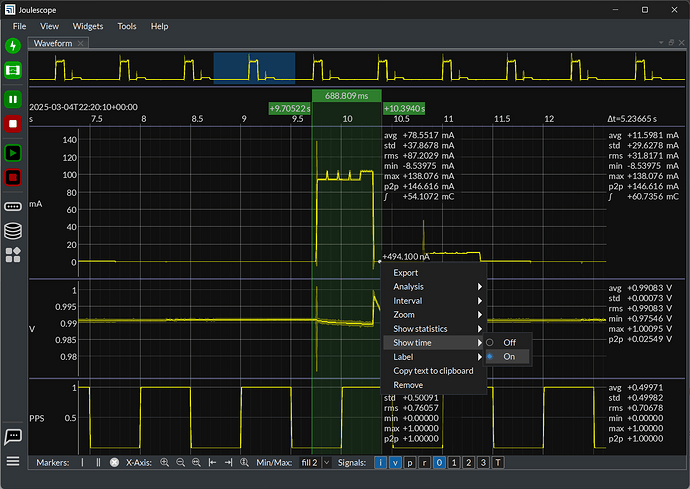This screenshot has width=690, height=489.
Task: Open the Help menu
Action: click(159, 26)
